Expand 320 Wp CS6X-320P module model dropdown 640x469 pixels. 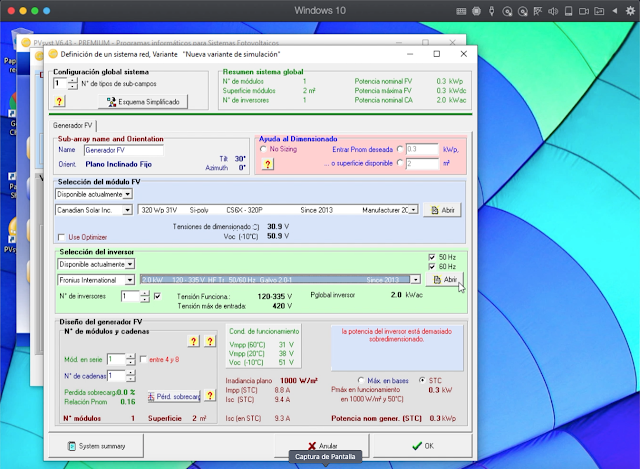pyautogui.click(x=414, y=210)
